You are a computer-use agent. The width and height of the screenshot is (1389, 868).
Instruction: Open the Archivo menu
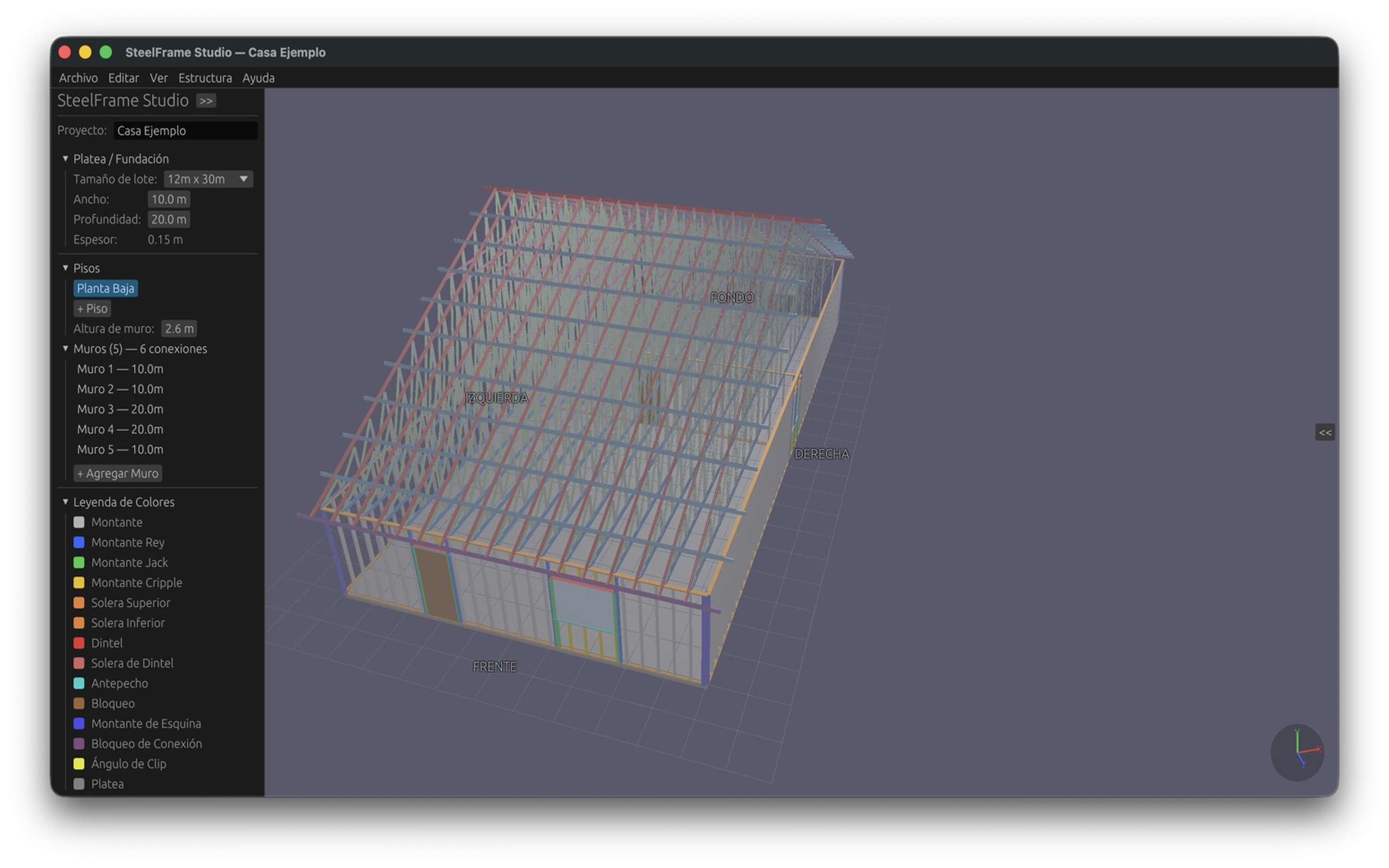pyautogui.click(x=78, y=78)
